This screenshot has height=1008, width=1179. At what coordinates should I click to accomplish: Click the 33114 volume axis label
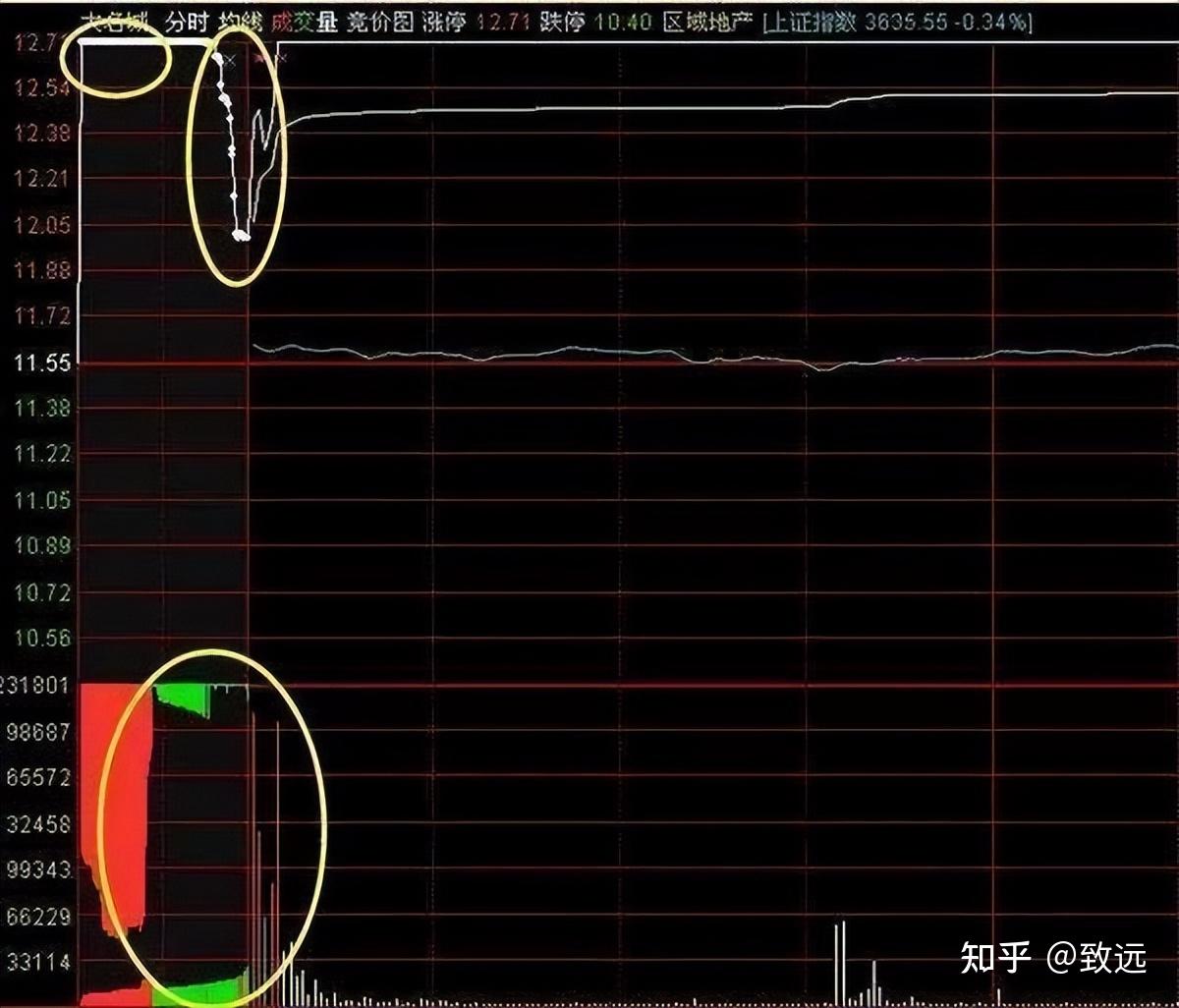pyautogui.click(x=37, y=963)
